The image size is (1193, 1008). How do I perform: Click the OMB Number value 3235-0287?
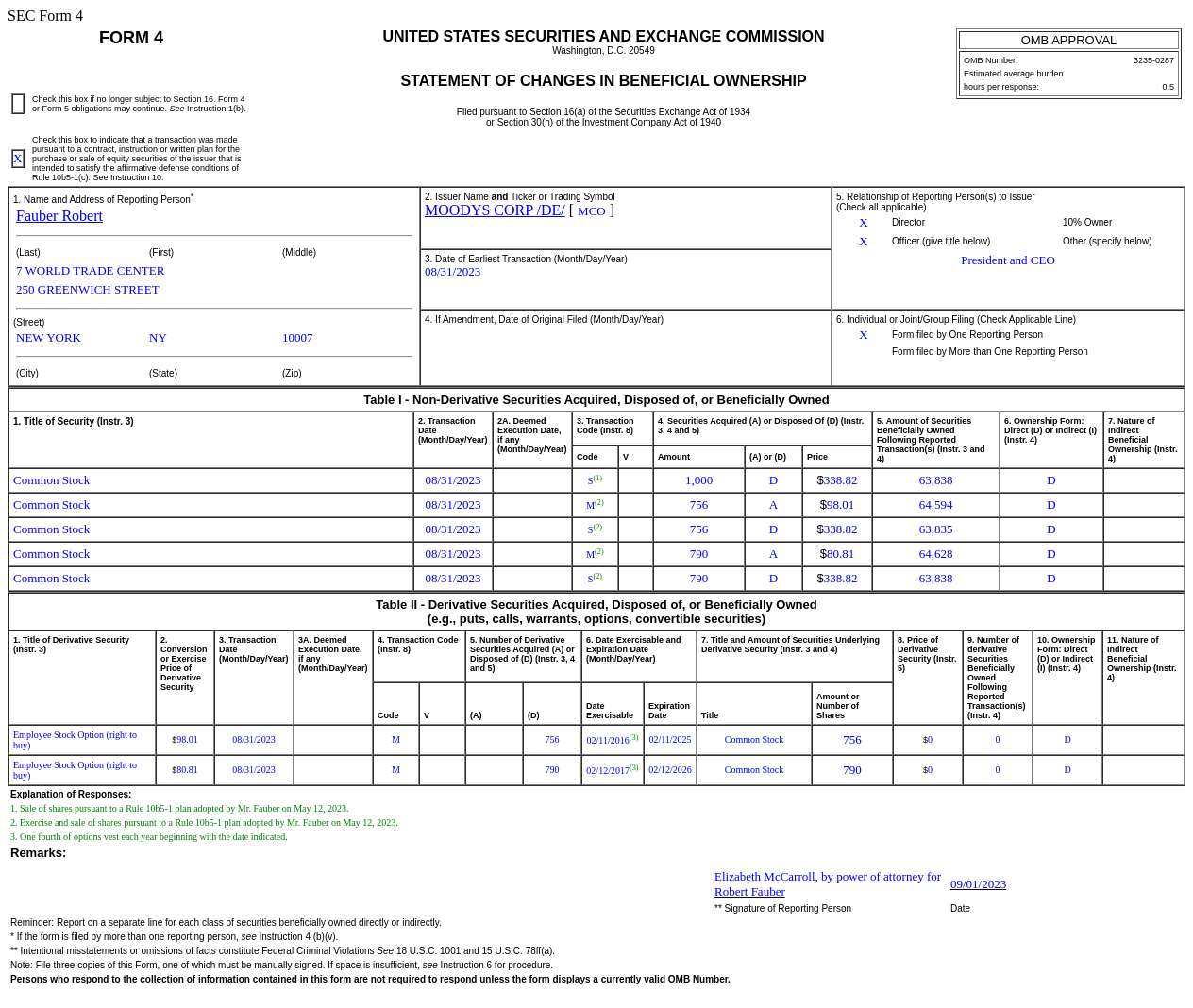(1153, 60)
